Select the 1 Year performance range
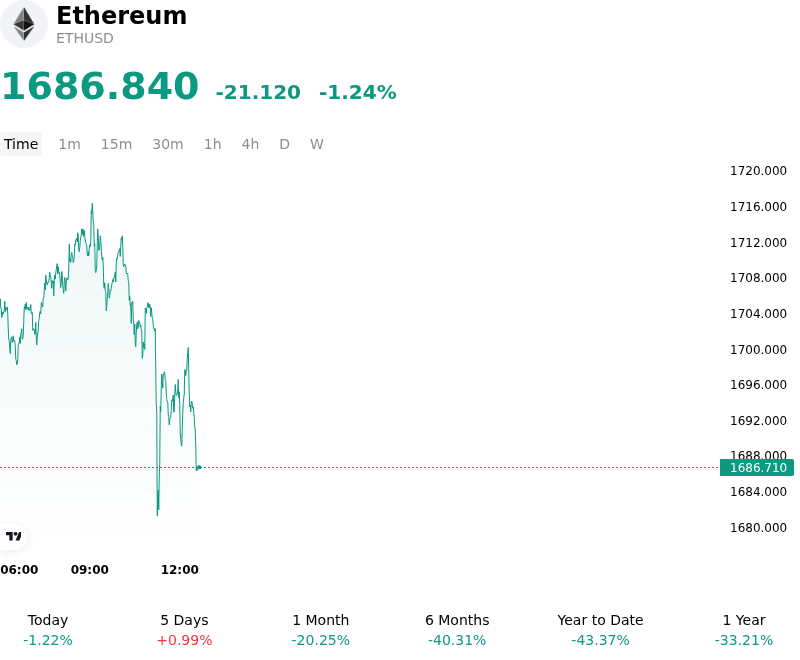The width and height of the screenshot is (800, 660). tap(744, 630)
